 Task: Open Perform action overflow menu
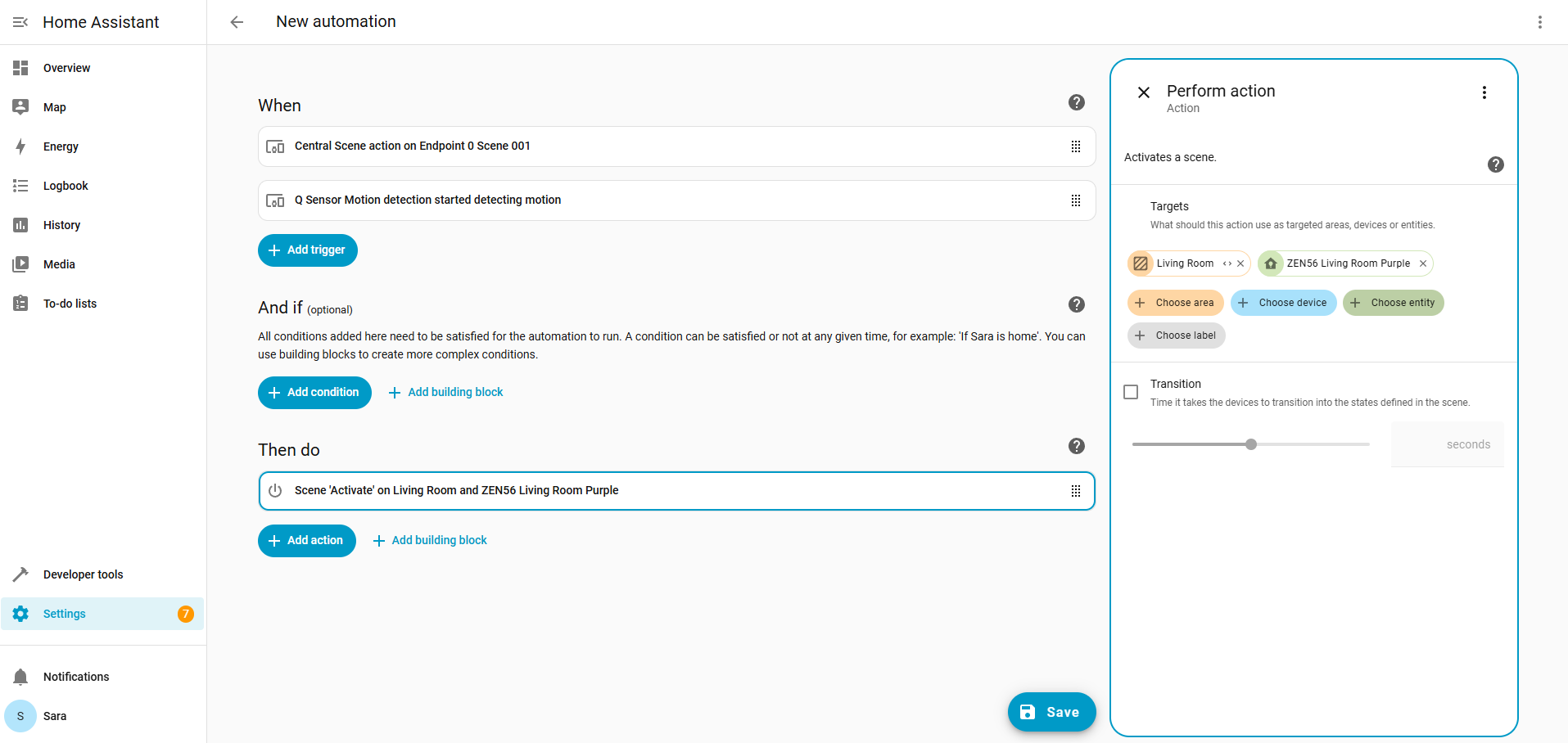(x=1484, y=92)
